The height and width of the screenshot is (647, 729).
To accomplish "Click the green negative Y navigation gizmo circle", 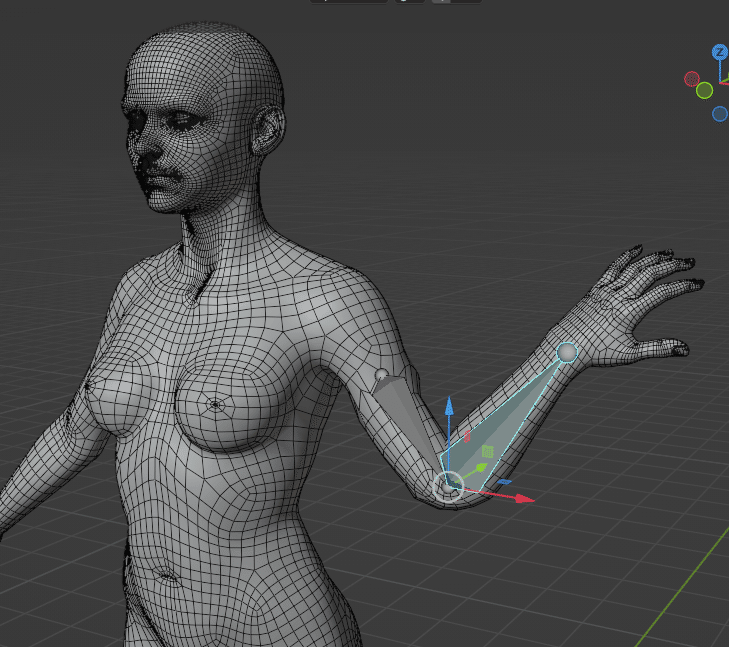I will coord(704,90).
